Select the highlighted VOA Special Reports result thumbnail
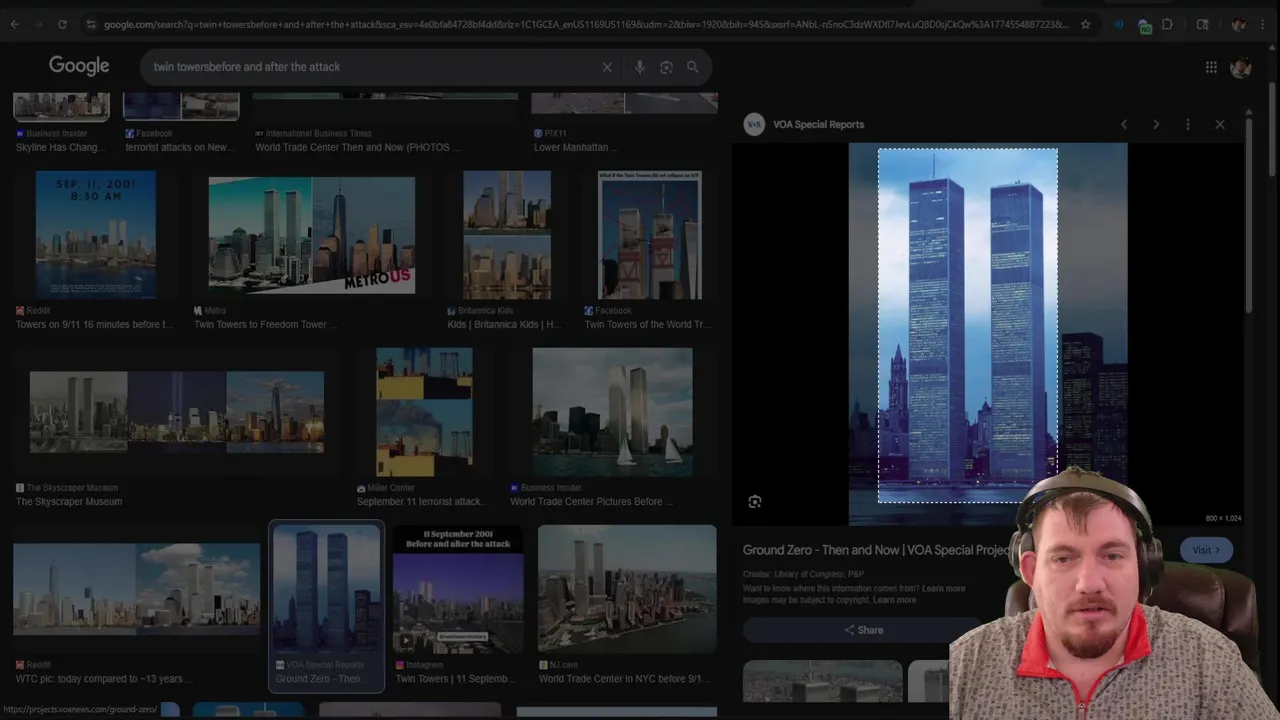 pyautogui.click(x=326, y=589)
